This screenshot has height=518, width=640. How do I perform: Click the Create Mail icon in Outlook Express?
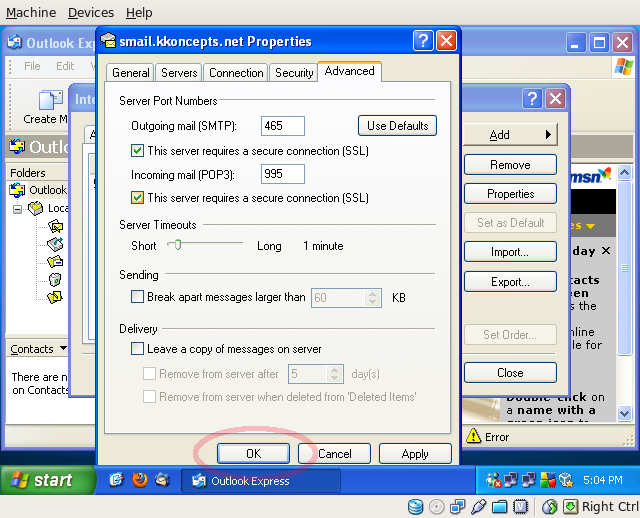(50, 100)
